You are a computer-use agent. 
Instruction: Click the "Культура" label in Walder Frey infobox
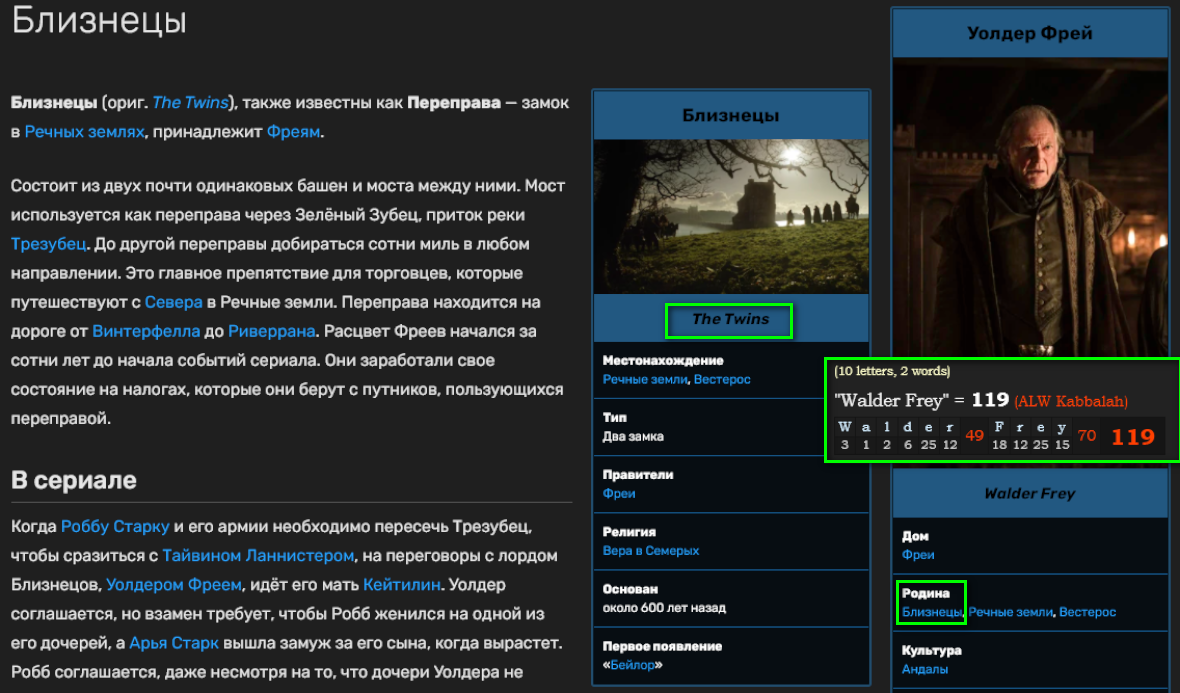click(x=932, y=650)
